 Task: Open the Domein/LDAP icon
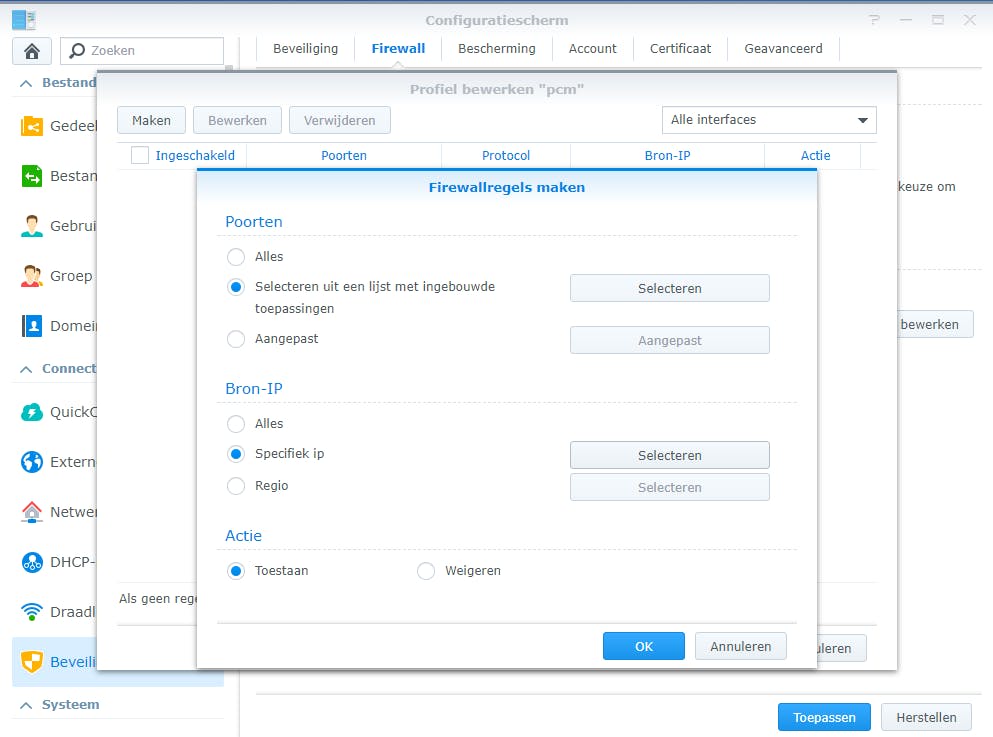point(32,326)
